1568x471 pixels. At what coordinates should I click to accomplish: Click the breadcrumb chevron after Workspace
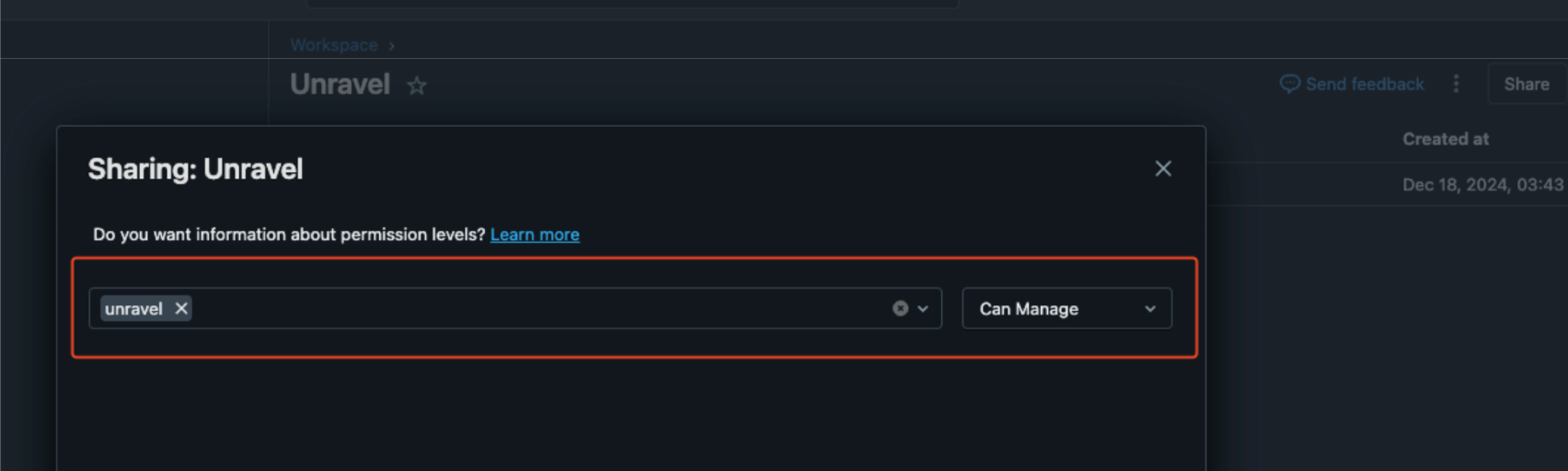click(x=391, y=45)
